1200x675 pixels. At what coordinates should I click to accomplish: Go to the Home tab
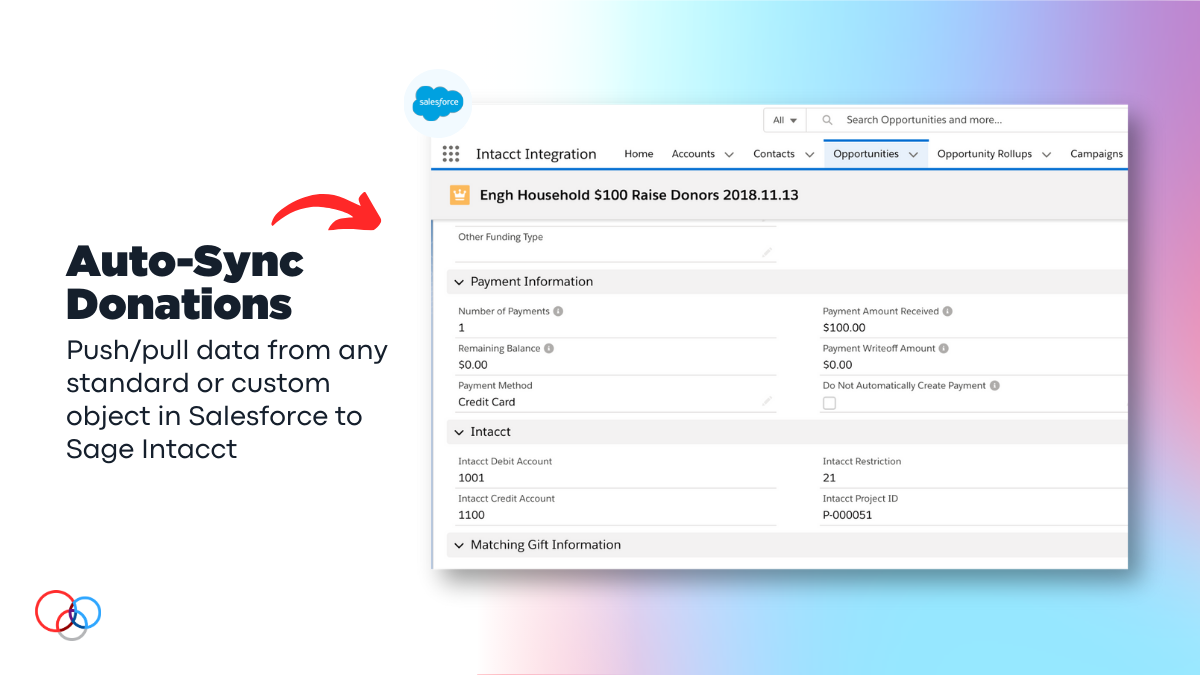(x=638, y=154)
